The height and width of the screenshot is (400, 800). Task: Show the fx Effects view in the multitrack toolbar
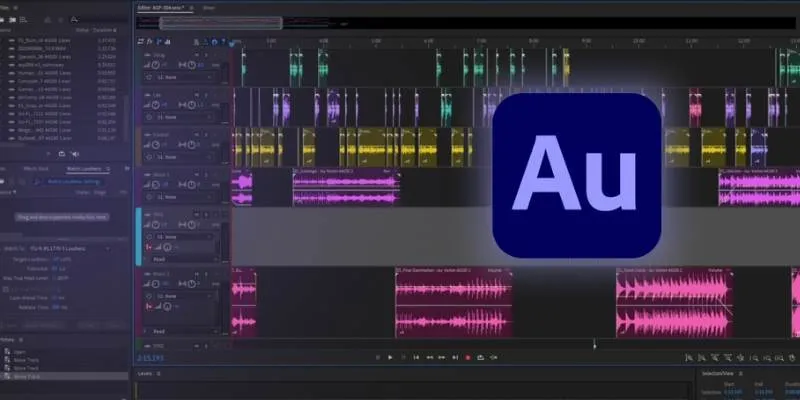[x=150, y=42]
